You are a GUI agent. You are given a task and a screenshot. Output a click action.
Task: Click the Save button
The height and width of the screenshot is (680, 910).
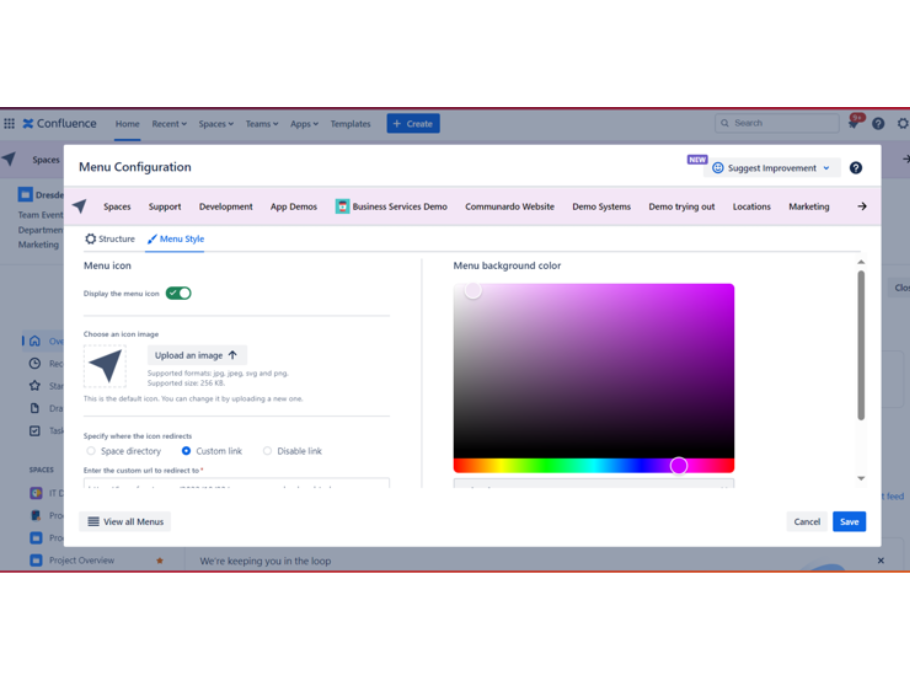[x=849, y=522]
